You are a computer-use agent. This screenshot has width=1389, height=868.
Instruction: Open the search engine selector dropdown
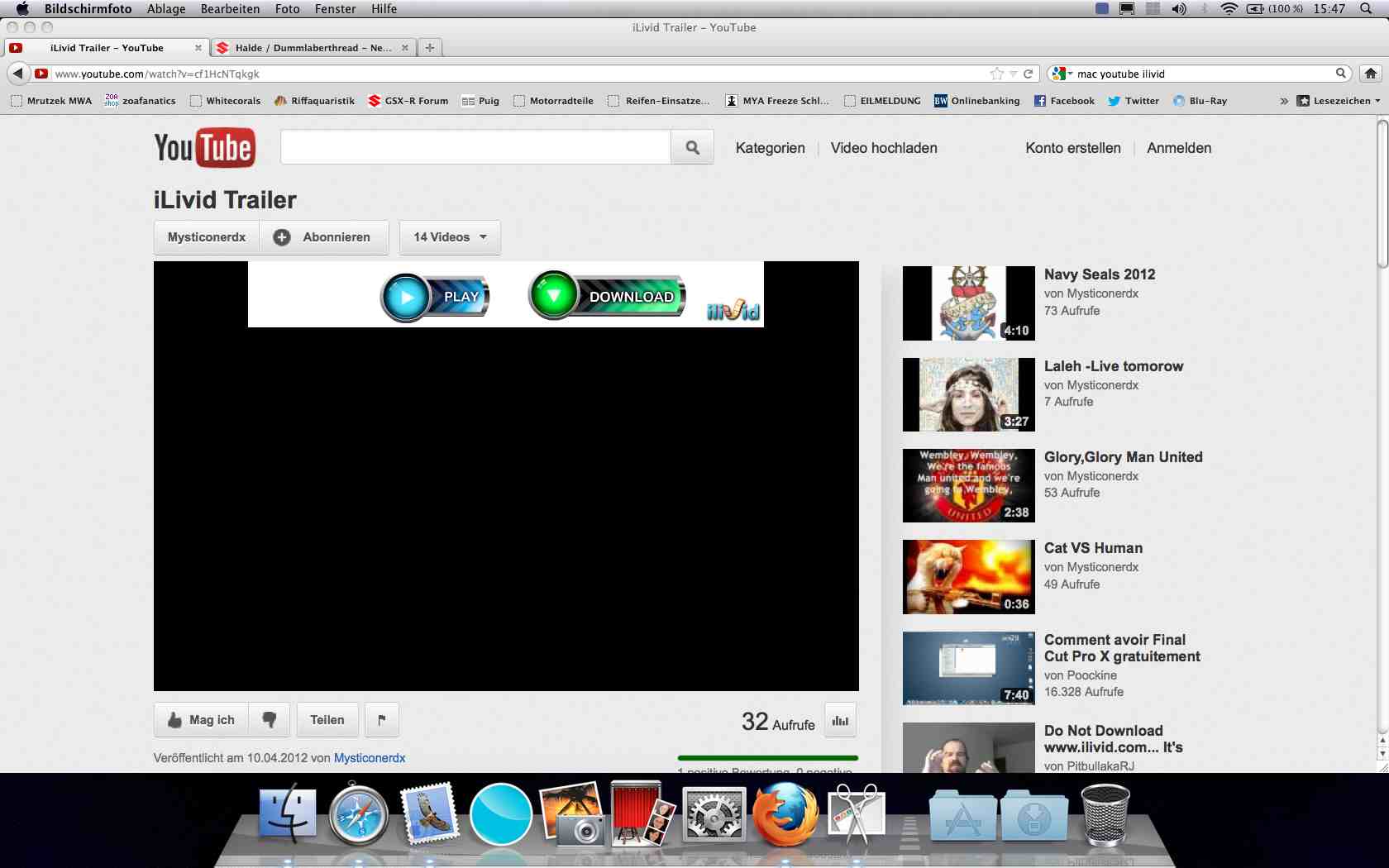coord(1062,74)
